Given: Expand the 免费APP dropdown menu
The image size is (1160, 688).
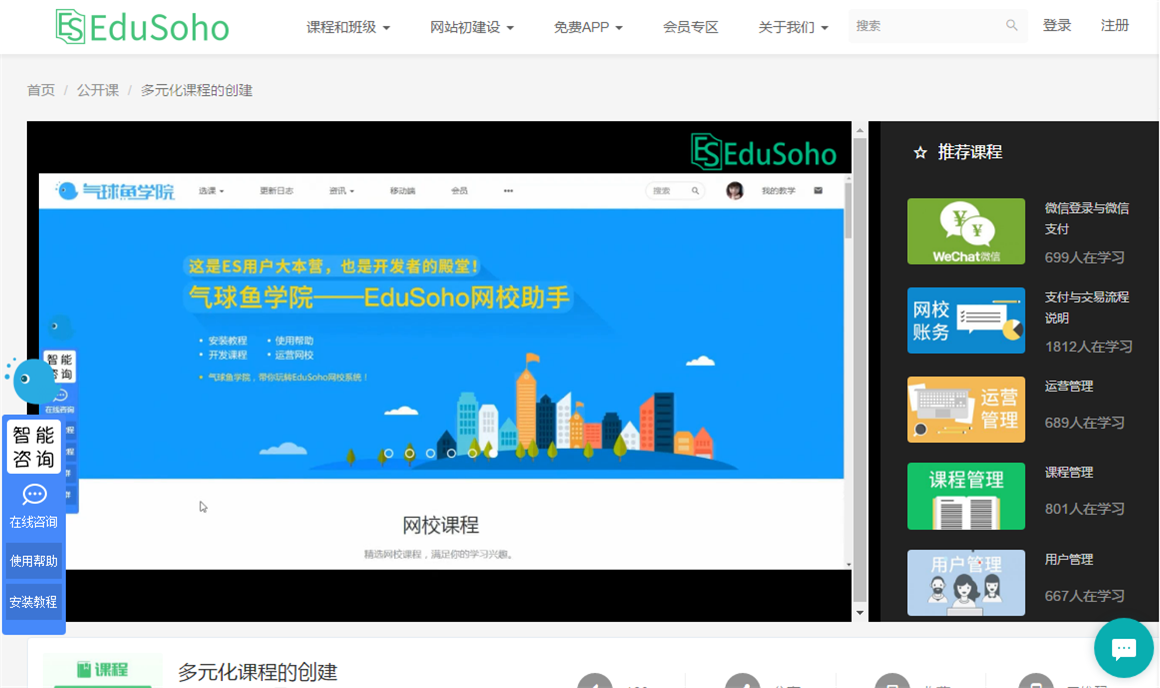Looking at the screenshot, I should [x=588, y=27].
